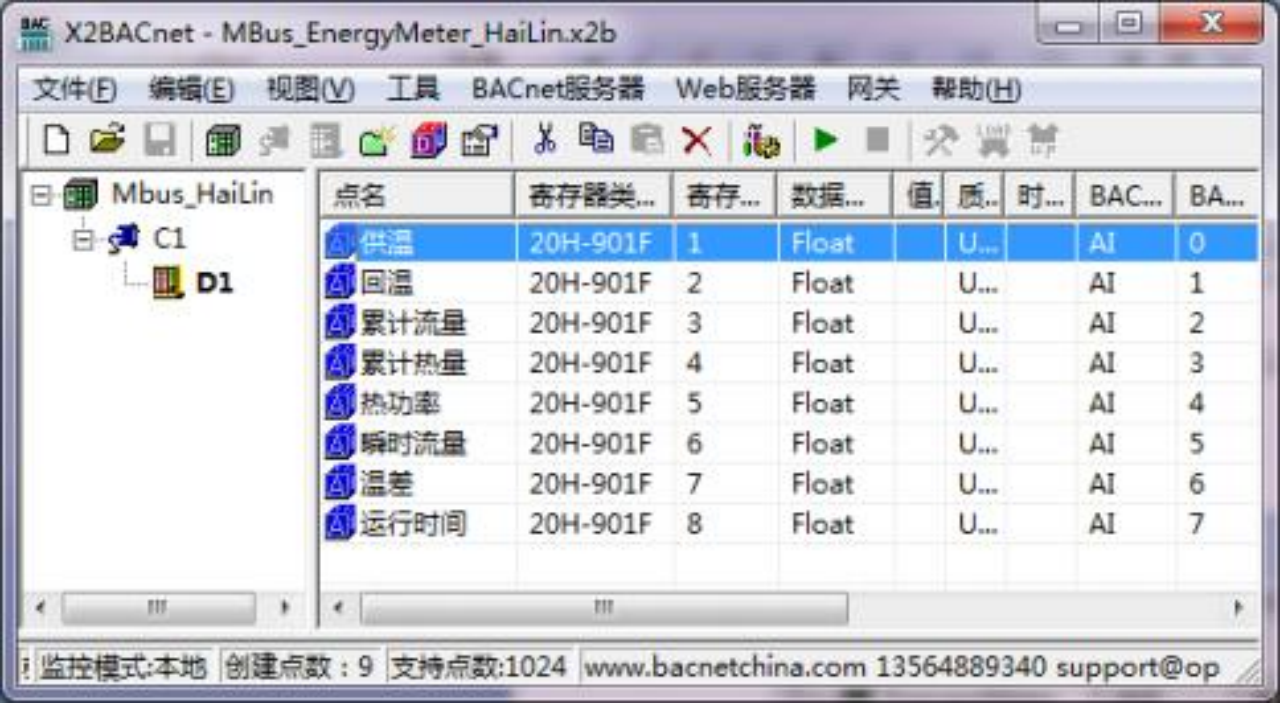The height and width of the screenshot is (703, 1280).
Task: Click the add channel toolbar icon
Action: coord(274,140)
